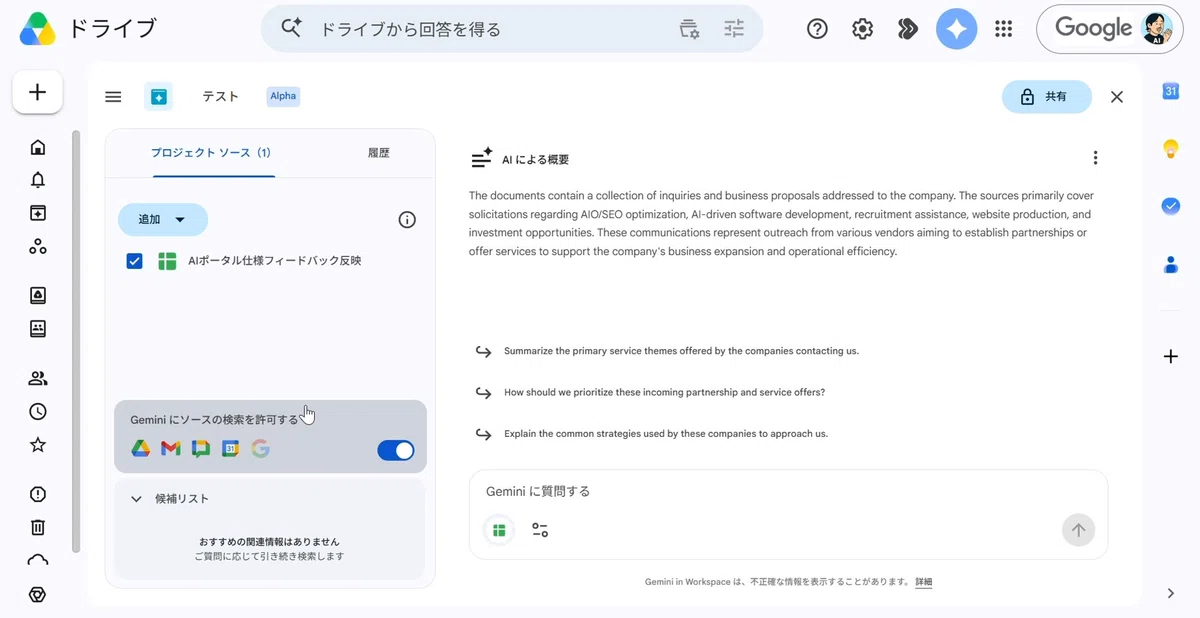Open Keep in the side panel

coord(1171,149)
